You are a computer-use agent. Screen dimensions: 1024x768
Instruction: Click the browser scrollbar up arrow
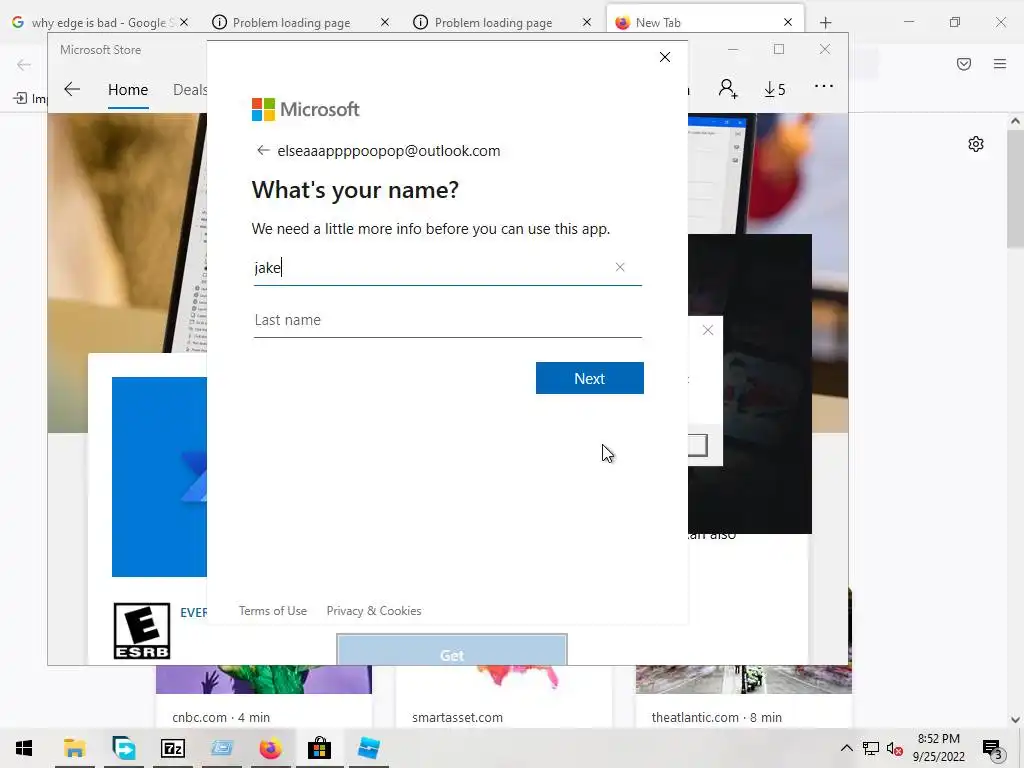(x=1015, y=121)
